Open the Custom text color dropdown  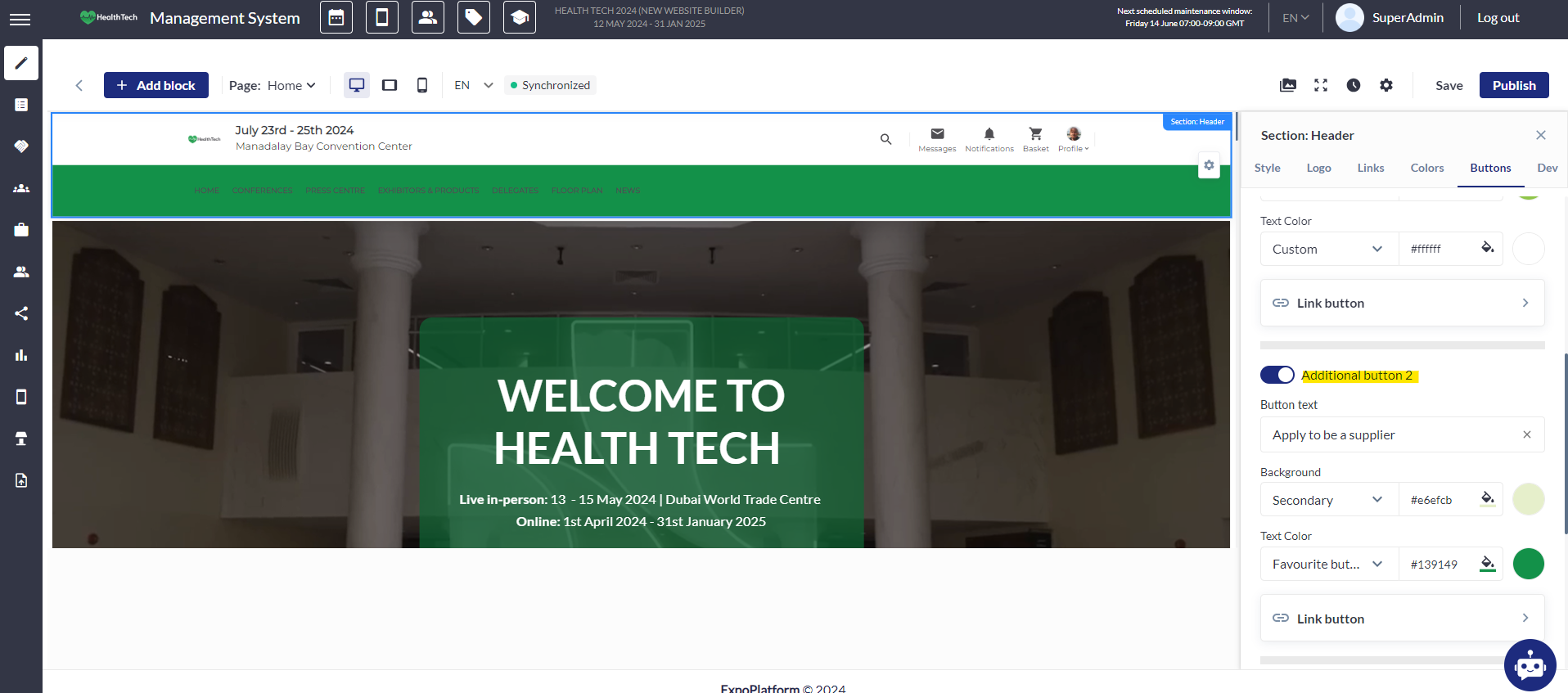click(1329, 249)
